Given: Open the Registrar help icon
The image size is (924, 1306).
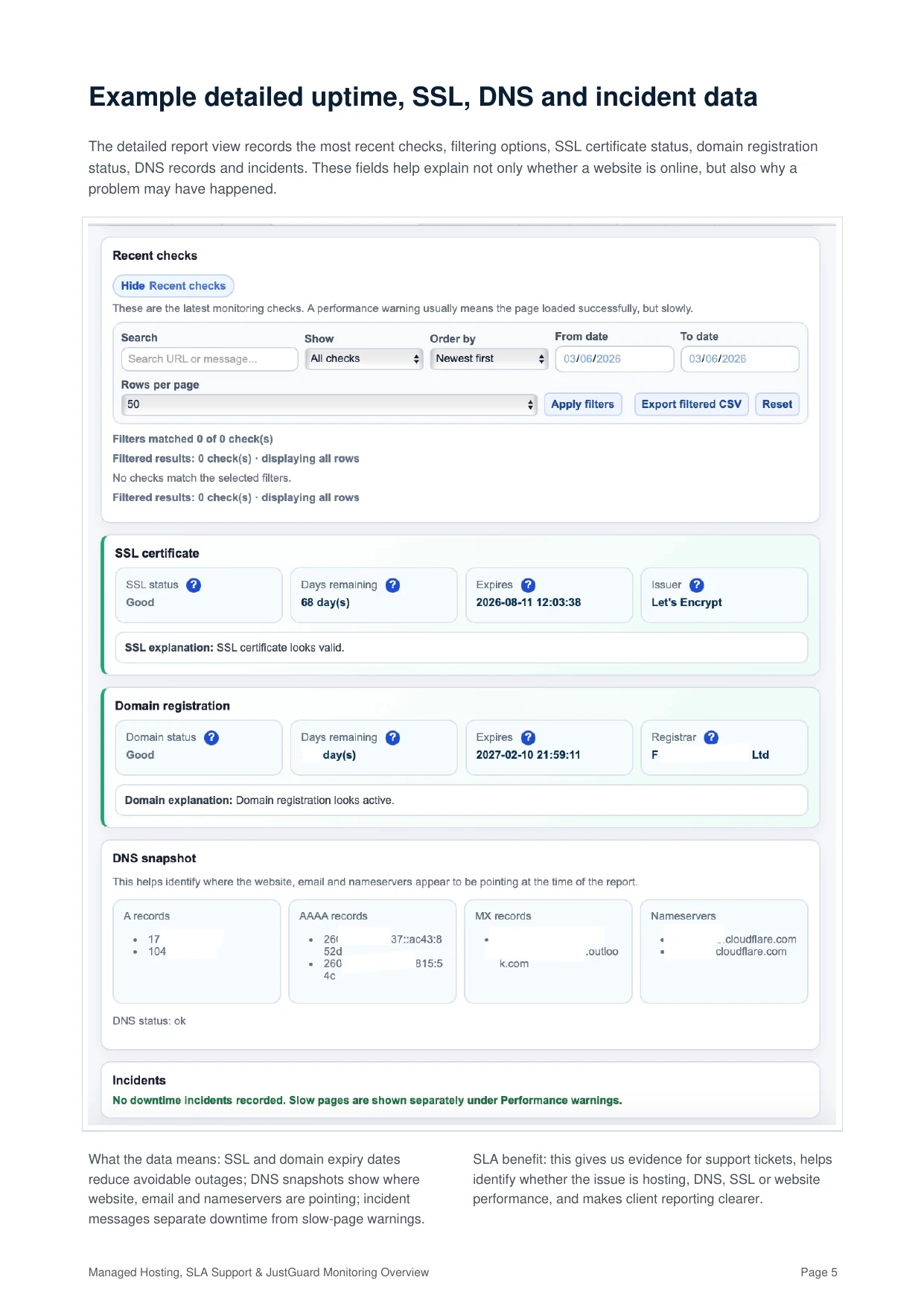Looking at the screenshot, I should pyautogui.click(x=712, y=738).
